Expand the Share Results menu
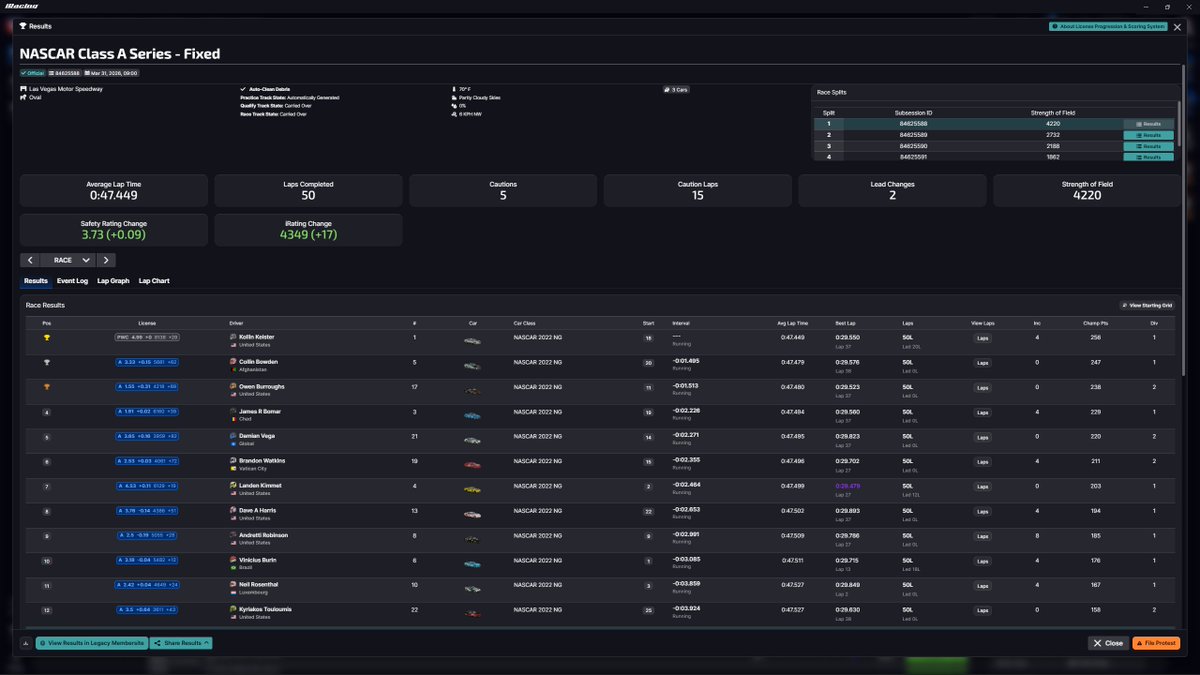 [x=181, y=643]
